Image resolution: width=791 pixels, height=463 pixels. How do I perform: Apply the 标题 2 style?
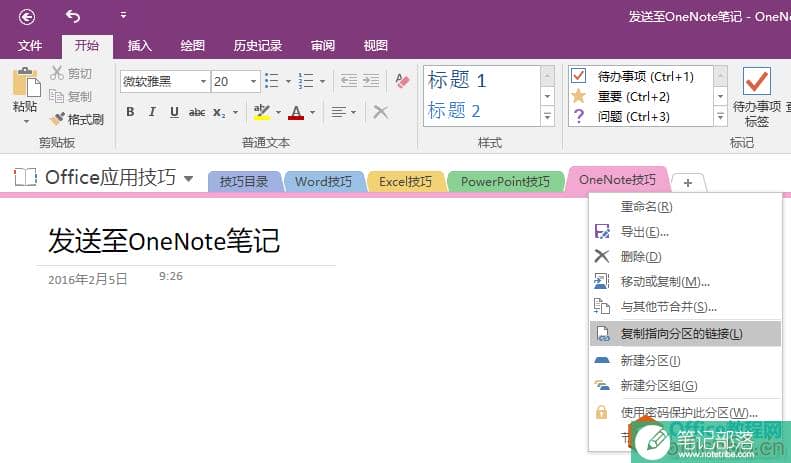pos(454,110)
